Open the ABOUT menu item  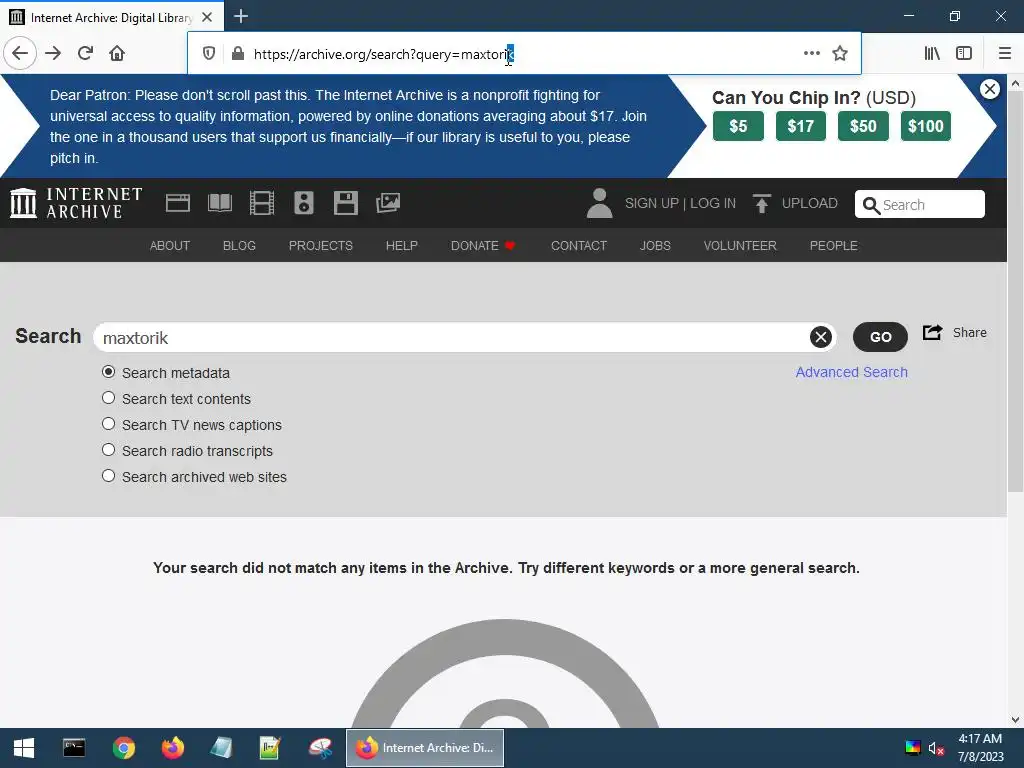(x=170, y=246)
